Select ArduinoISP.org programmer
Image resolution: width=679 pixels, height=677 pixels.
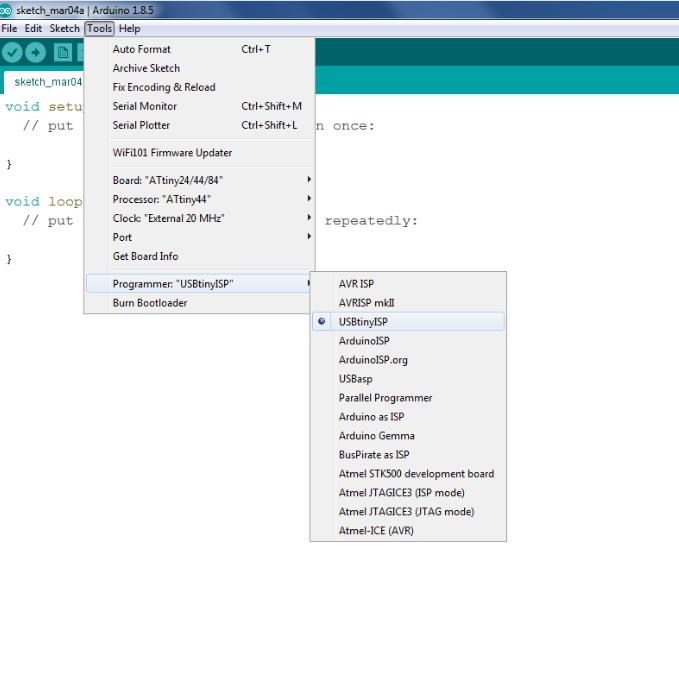(x=408, y=360)
